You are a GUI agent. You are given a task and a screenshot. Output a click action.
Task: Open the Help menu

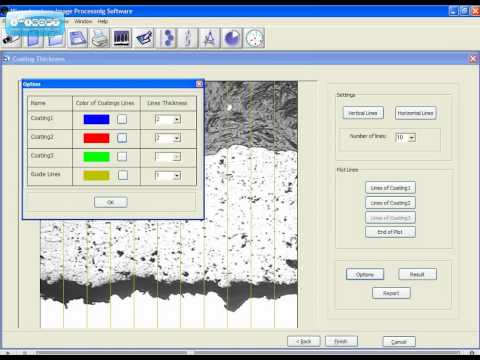click(x=103, y=21)
